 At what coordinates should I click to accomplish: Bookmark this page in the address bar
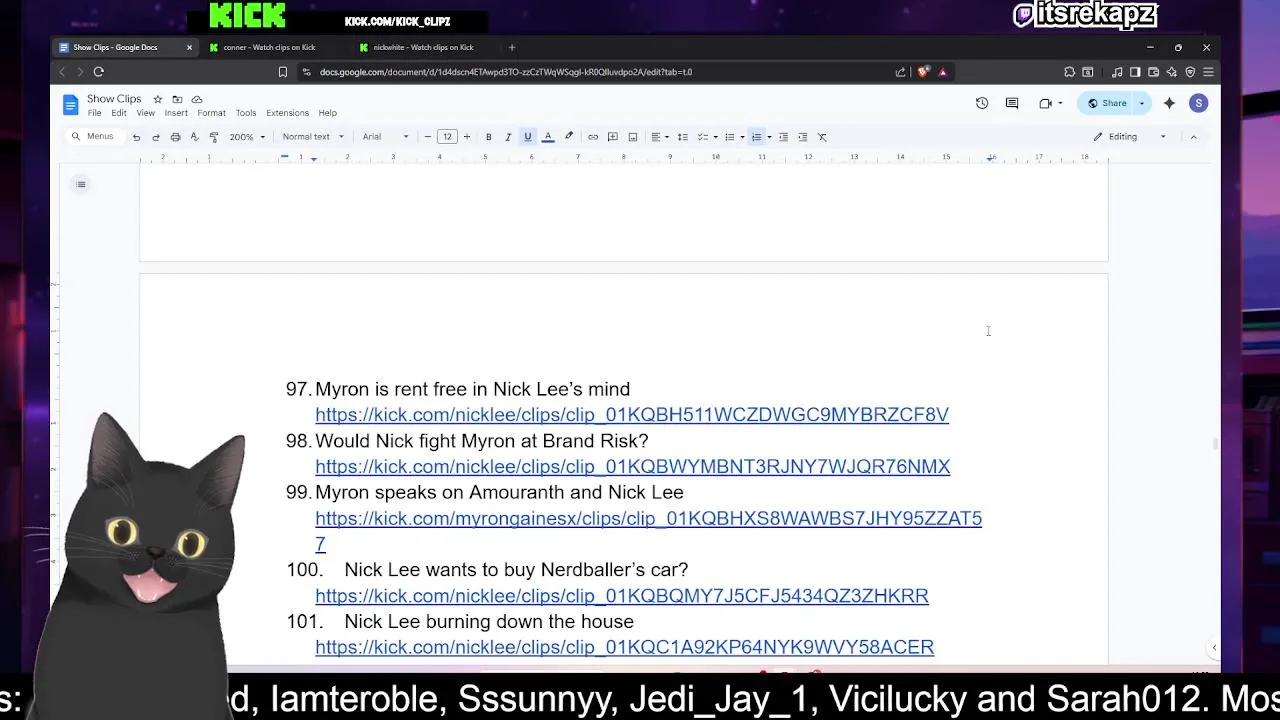(x=283, y=72)
